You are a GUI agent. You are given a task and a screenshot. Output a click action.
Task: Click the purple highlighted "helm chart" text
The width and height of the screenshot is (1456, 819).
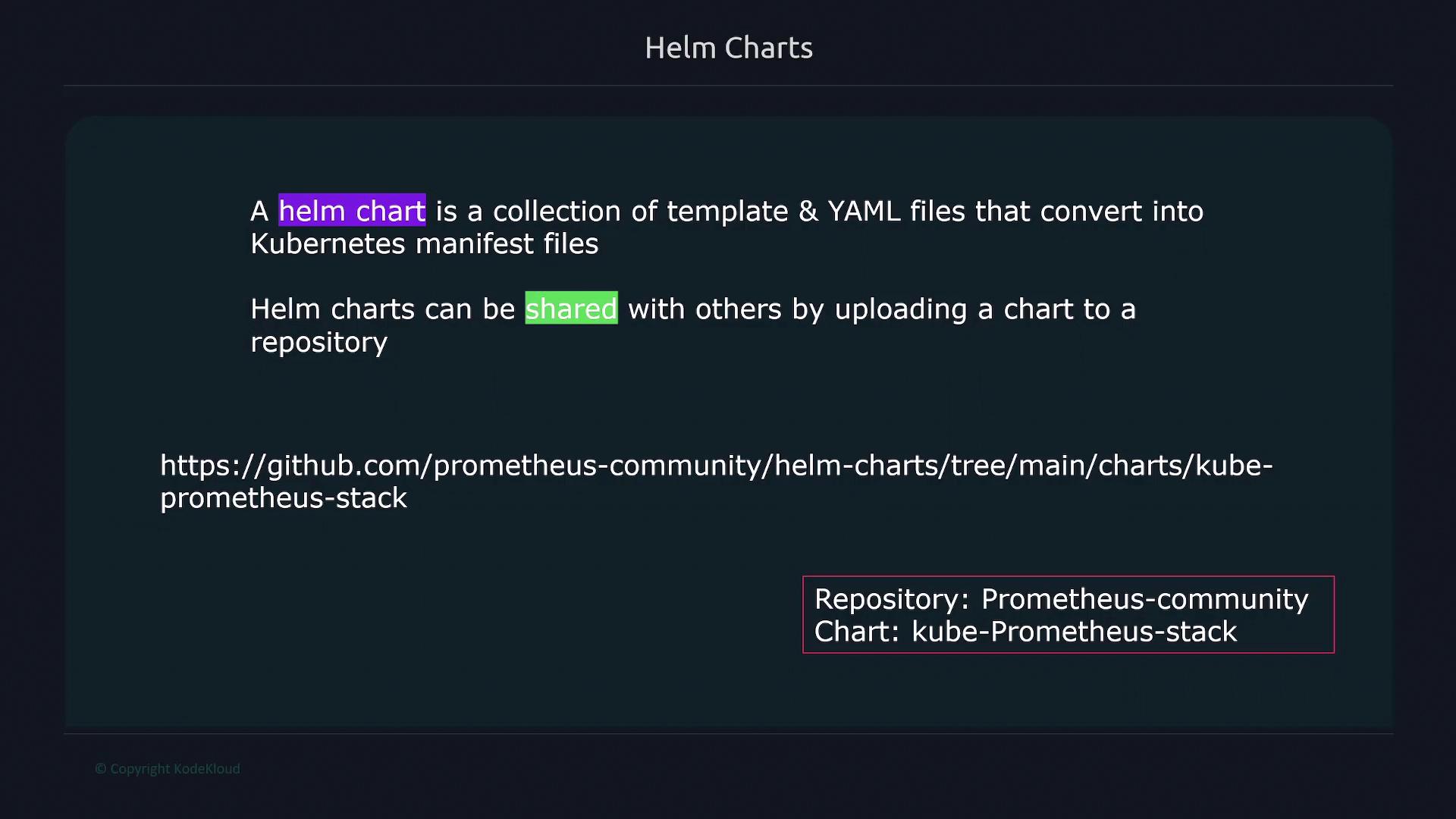352,211
